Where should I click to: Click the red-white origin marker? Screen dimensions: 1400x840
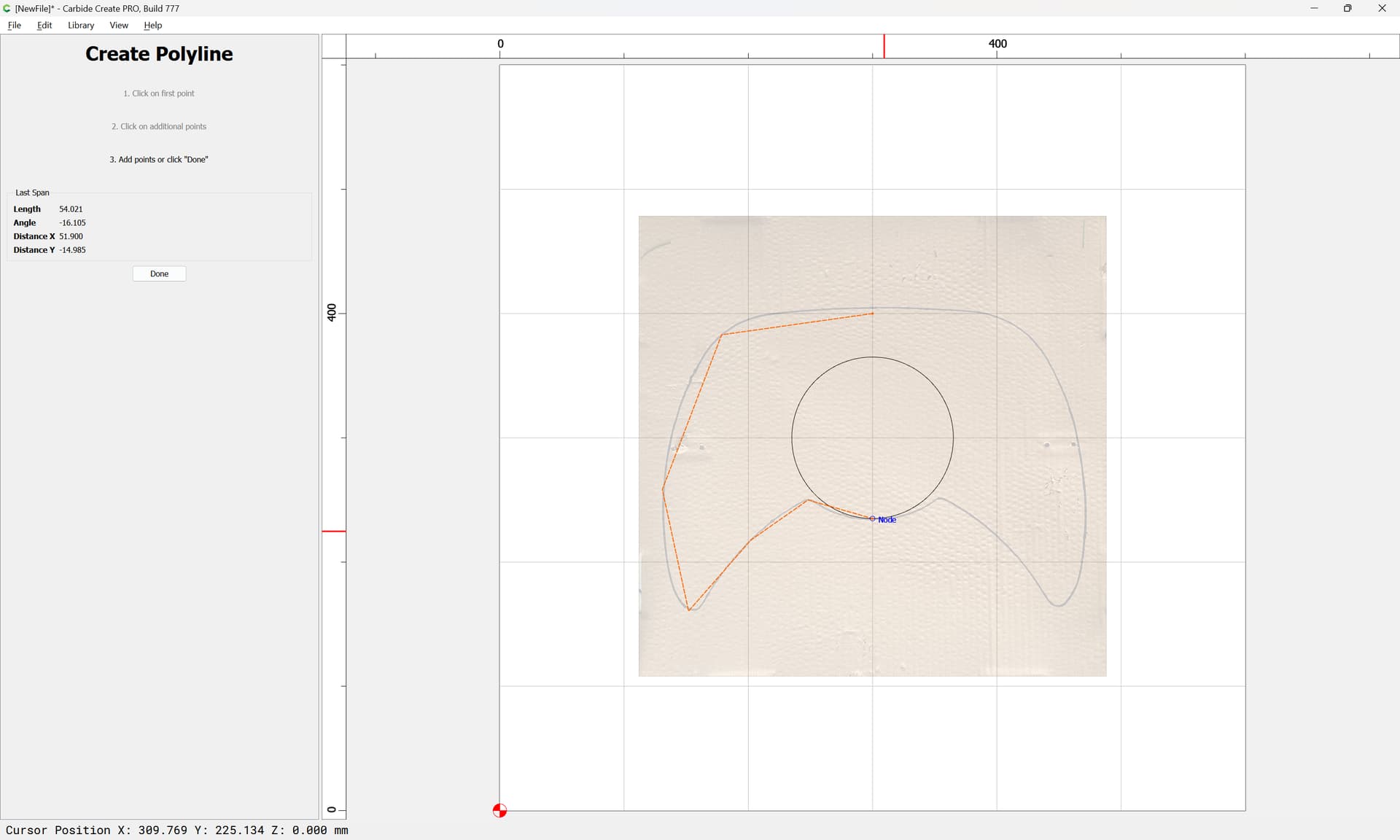pos(499,810)
